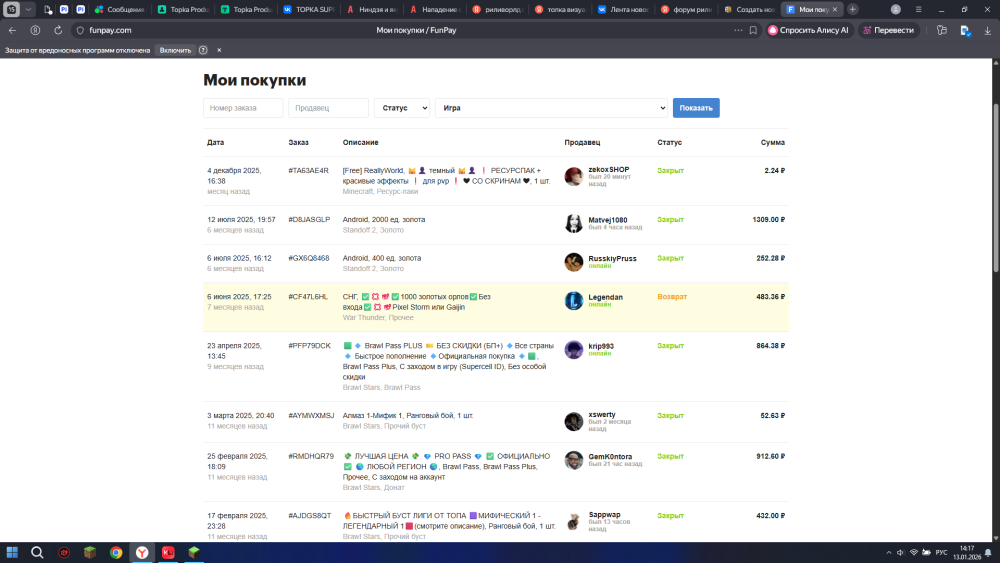
Task: Click order #AYMWXMSJ description Алмаз 1-Мифик 1
Action: (408, 415)
